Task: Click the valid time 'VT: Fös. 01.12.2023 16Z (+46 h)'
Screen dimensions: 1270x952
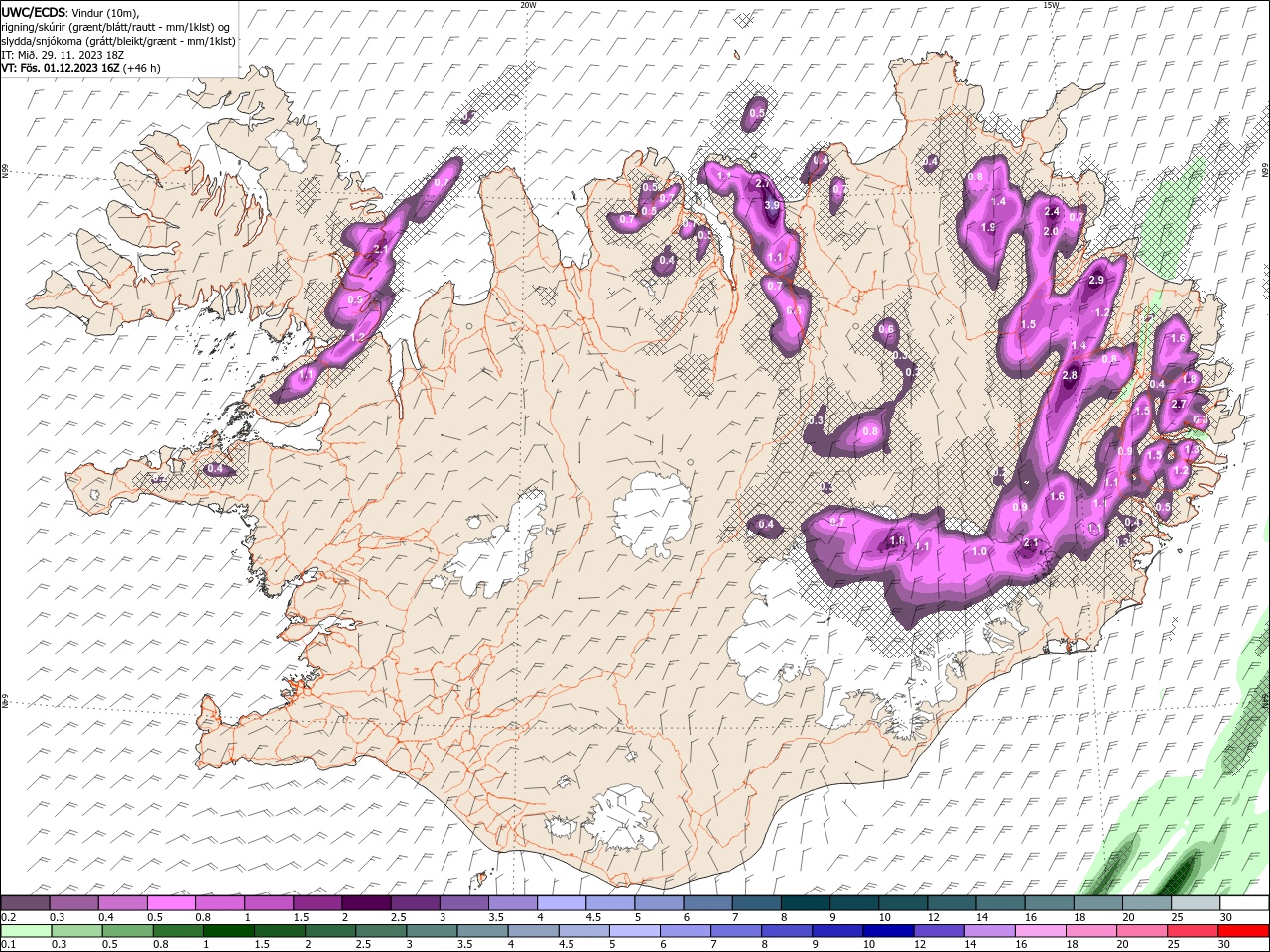Action: click(x=80, y=68)
